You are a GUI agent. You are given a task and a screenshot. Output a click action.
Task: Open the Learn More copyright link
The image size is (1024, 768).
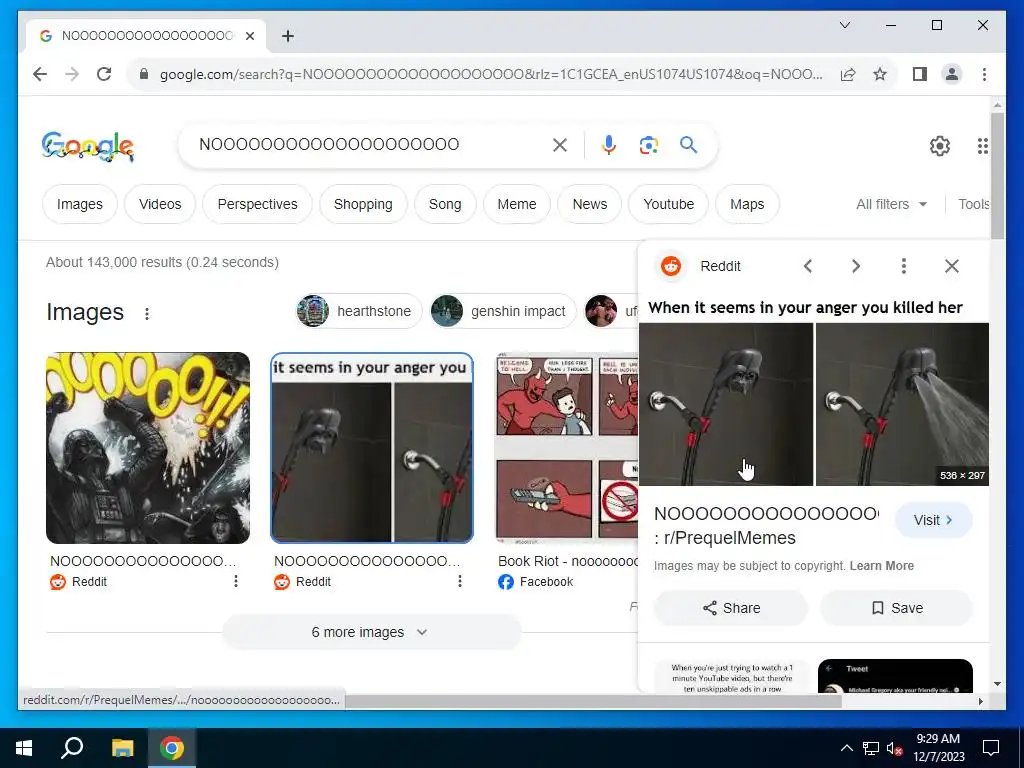(x=881, y=566)
